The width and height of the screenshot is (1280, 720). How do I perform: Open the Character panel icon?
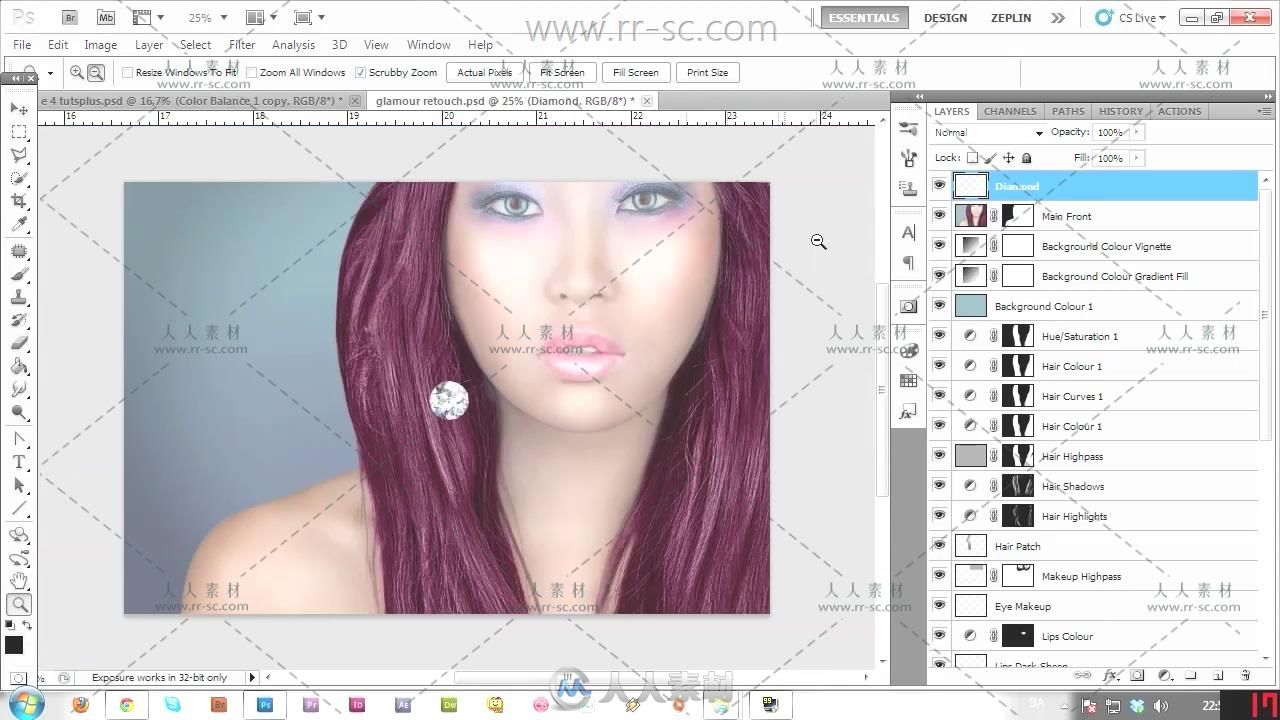pos(908,232)
